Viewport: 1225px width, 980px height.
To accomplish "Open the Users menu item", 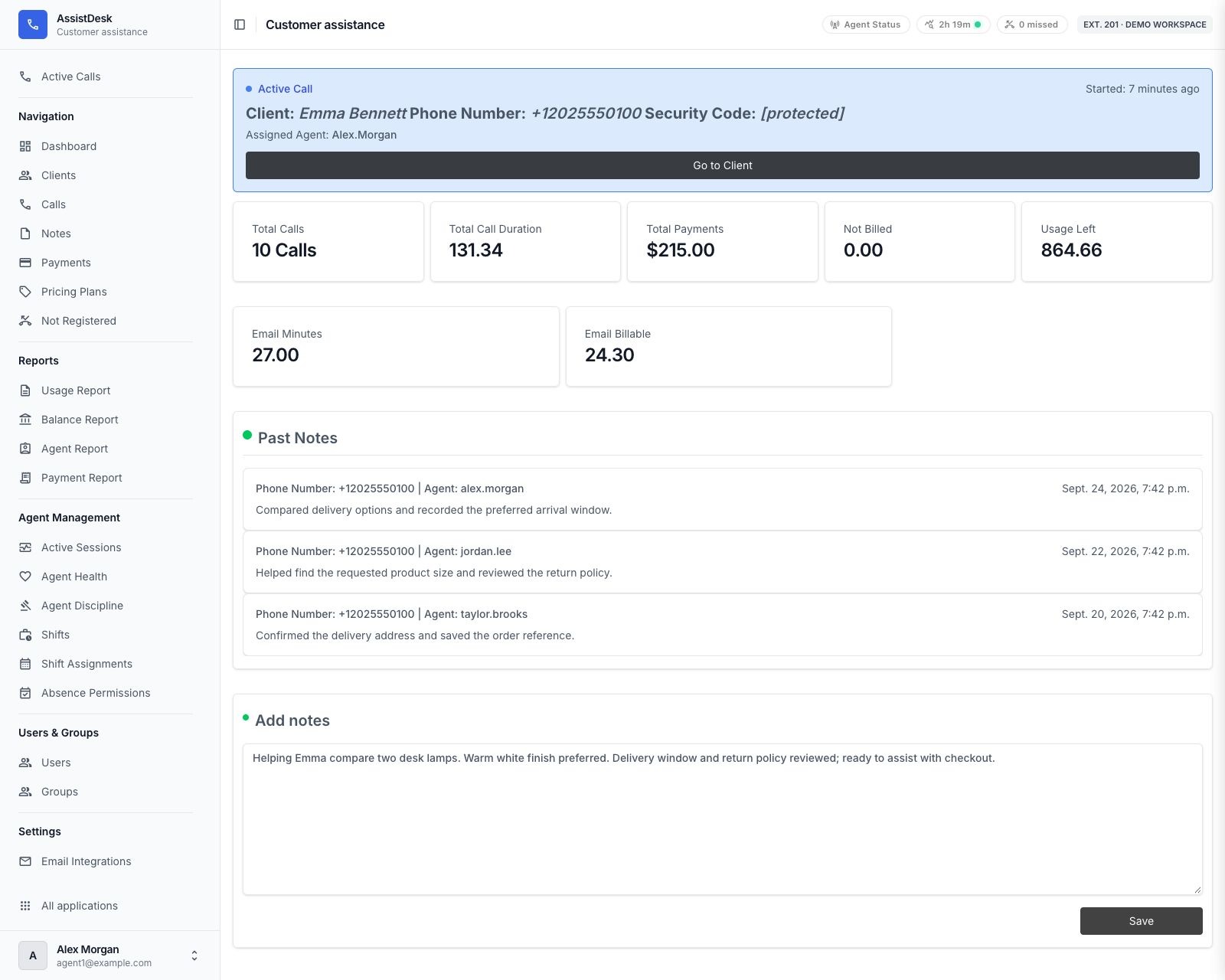I will pyautogui.click(x=106, y=763).
